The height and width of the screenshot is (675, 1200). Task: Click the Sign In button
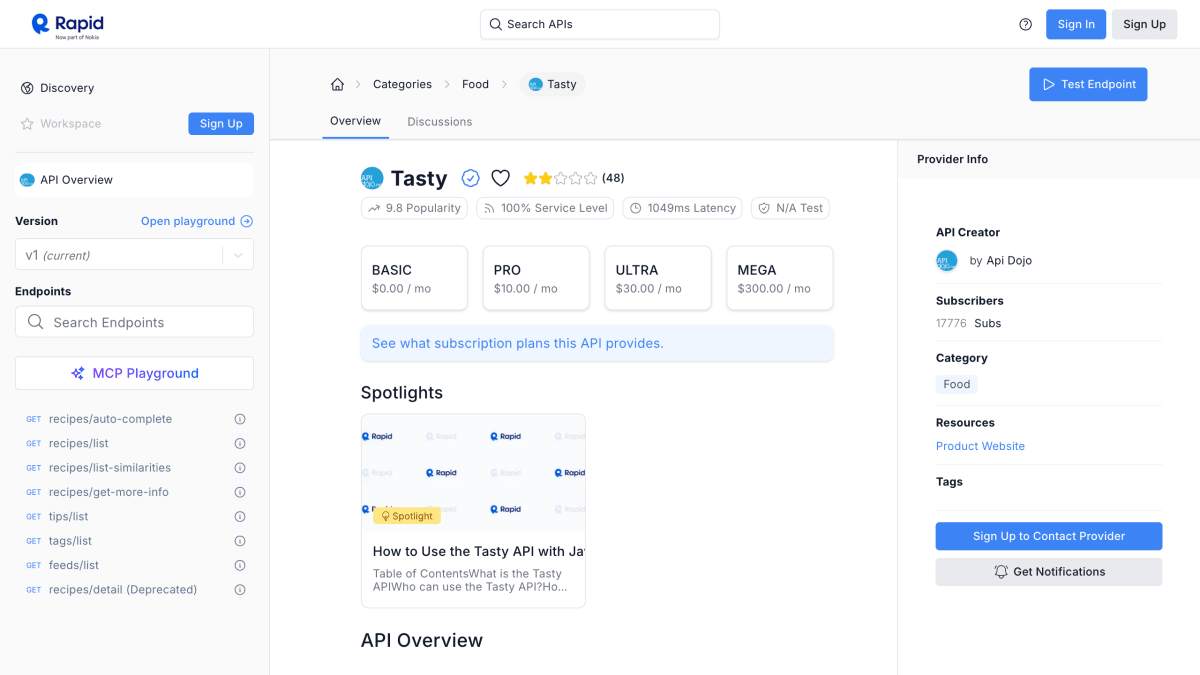coord(1076,24)
